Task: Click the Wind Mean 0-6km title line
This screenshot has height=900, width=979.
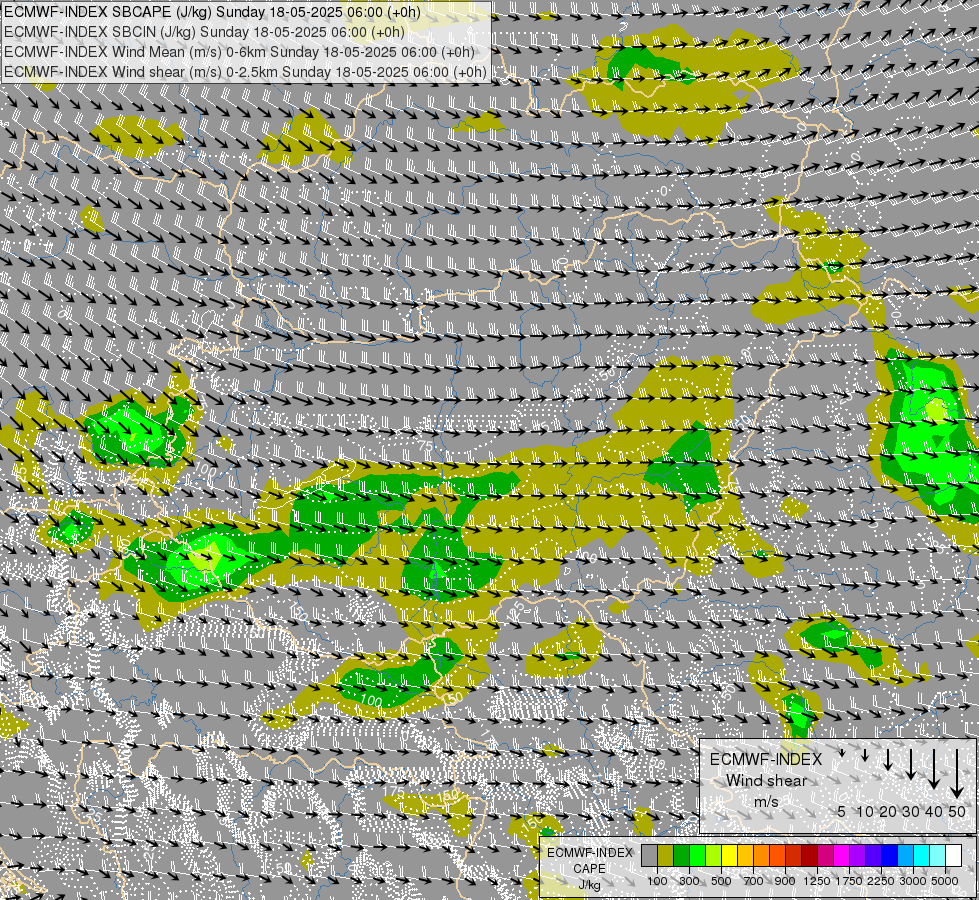Action: [x=239, y=52]
